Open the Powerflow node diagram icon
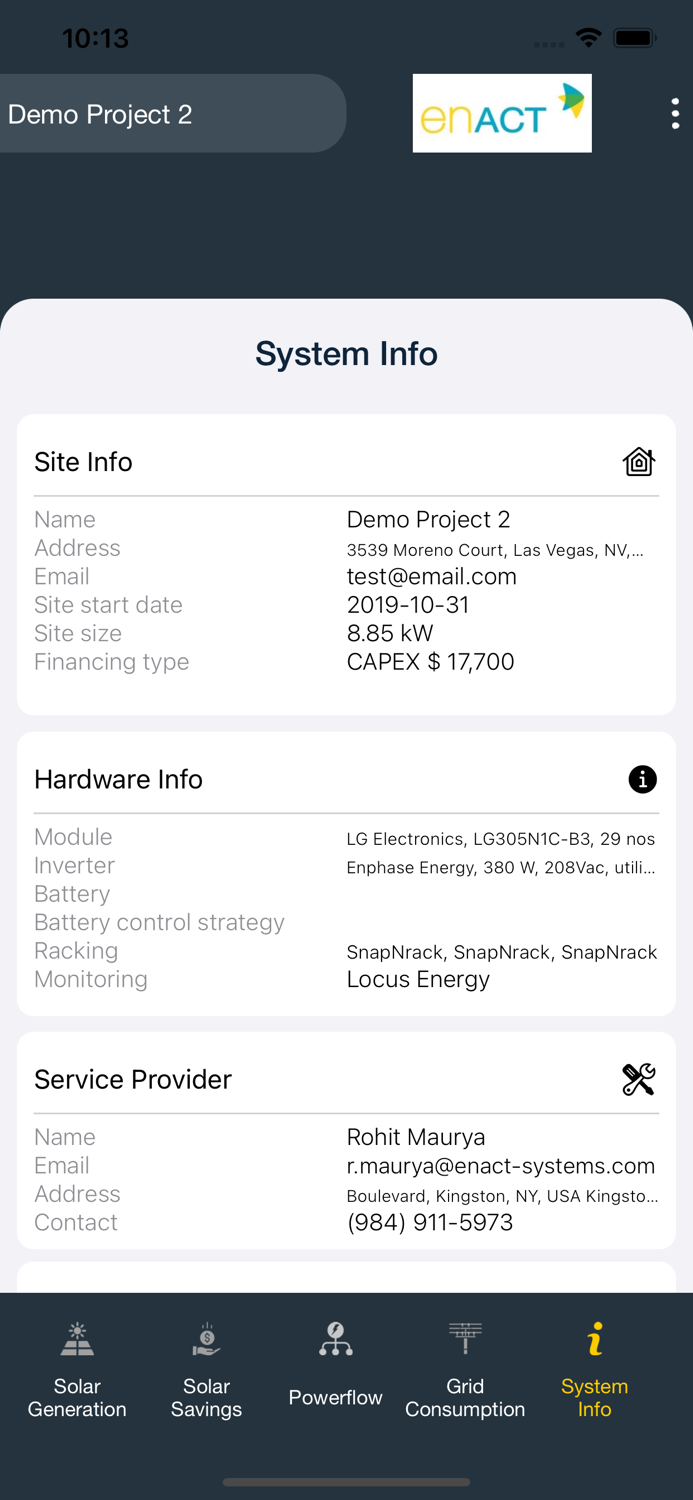This screenshot has height=1500, width=693. (335, 1337)
